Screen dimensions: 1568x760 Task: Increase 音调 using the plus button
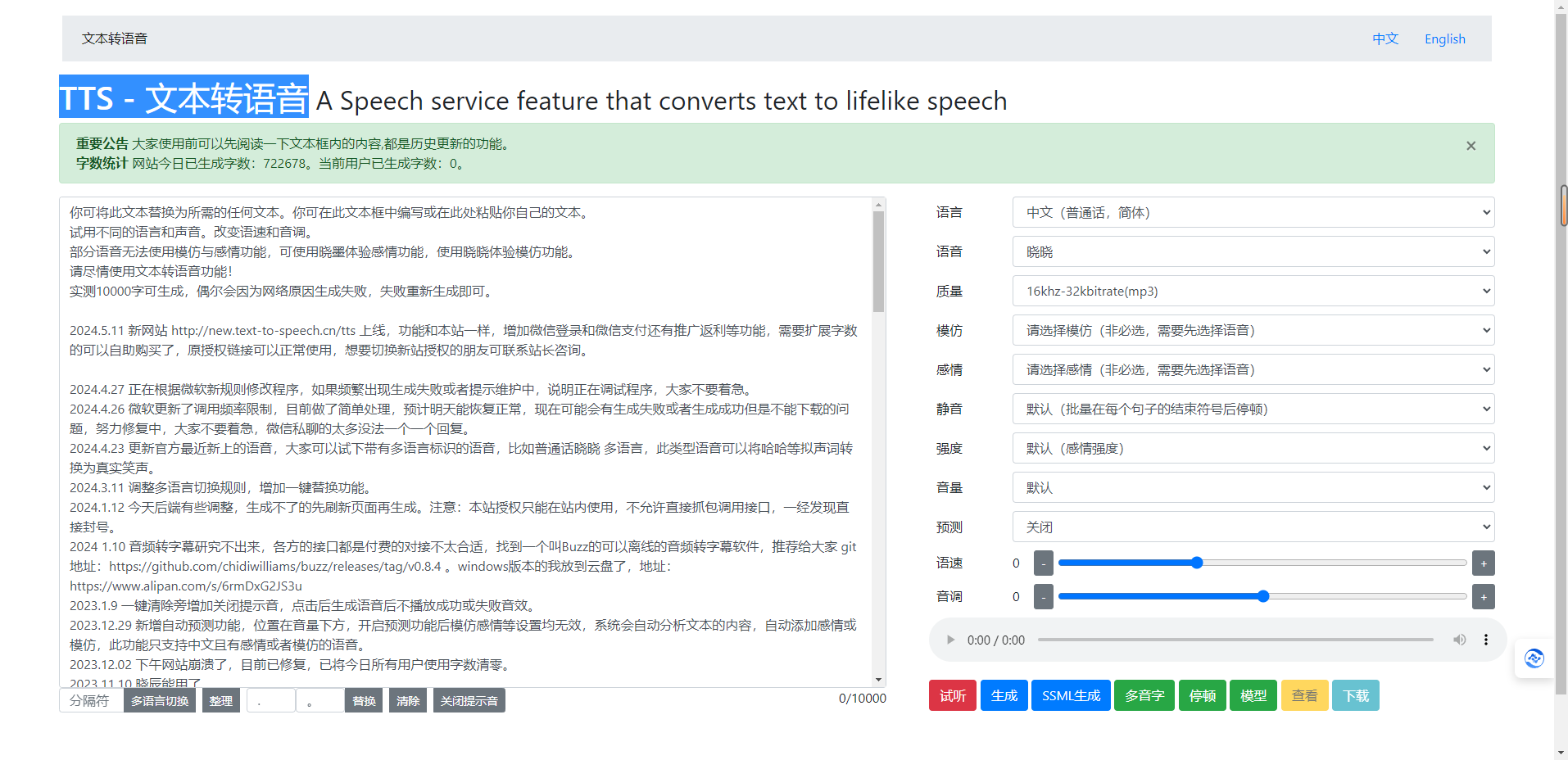coord(1483,596)
